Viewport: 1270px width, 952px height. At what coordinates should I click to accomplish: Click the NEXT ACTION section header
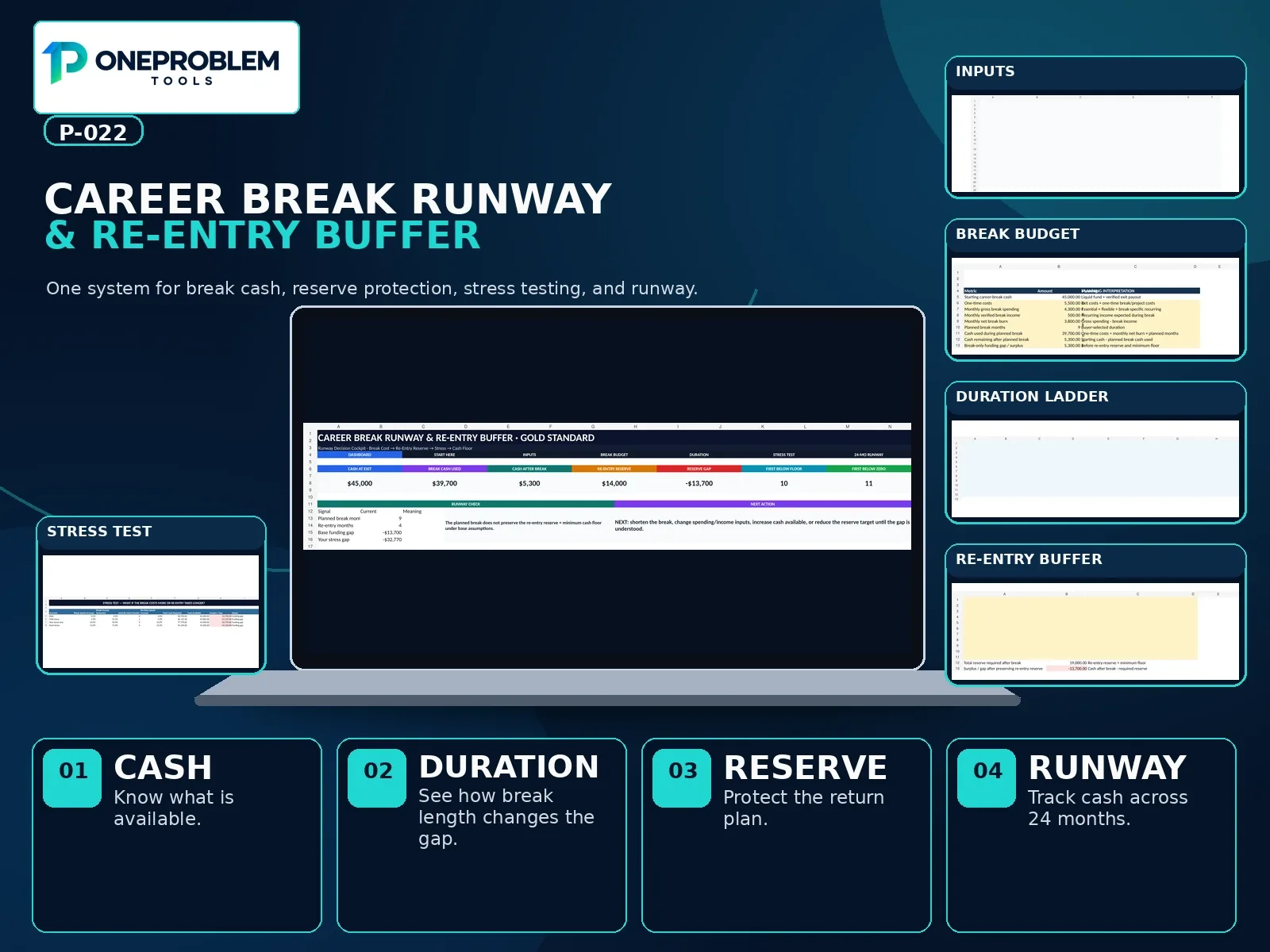click(763, 504)
